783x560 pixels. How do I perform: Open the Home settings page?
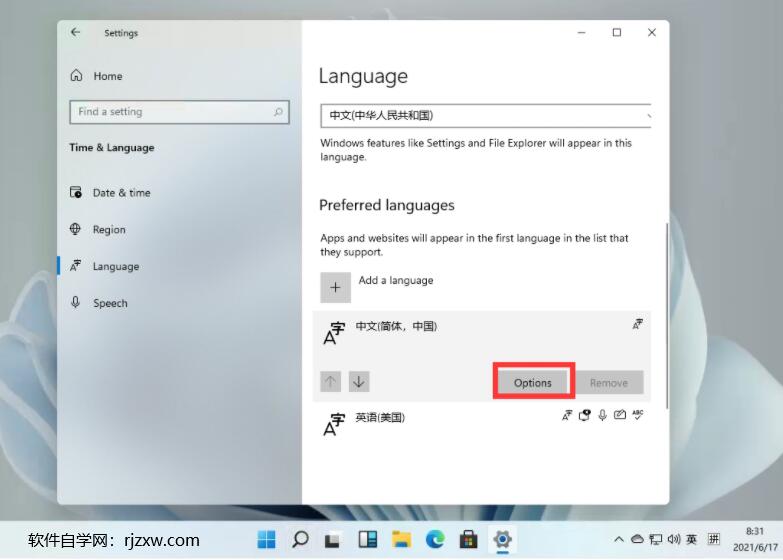(97, 76)
